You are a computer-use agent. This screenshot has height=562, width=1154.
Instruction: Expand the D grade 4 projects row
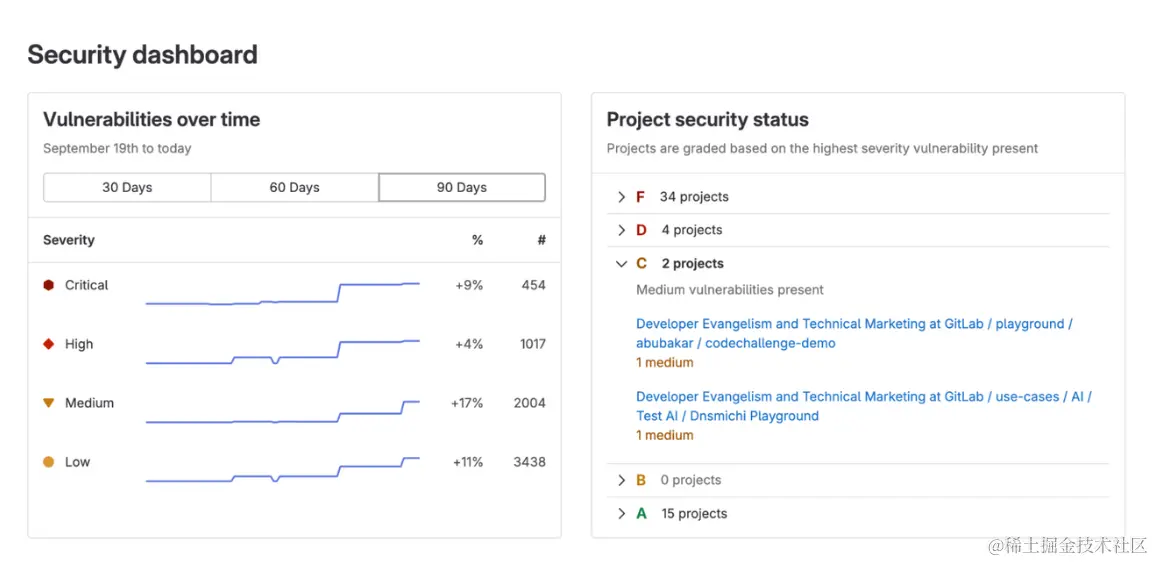coord(622,230)
